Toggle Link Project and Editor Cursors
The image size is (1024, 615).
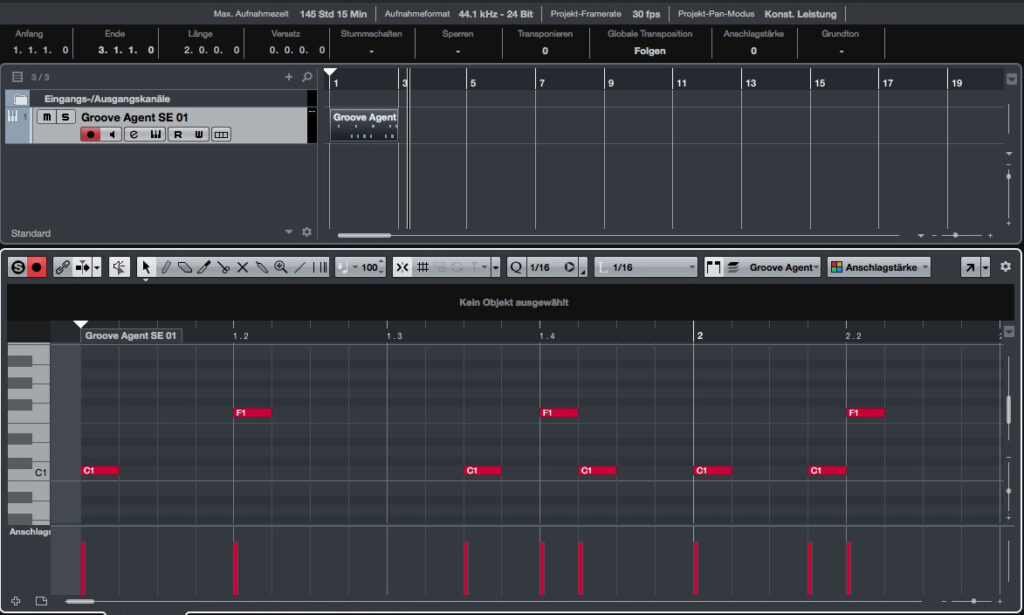point(63,267)
